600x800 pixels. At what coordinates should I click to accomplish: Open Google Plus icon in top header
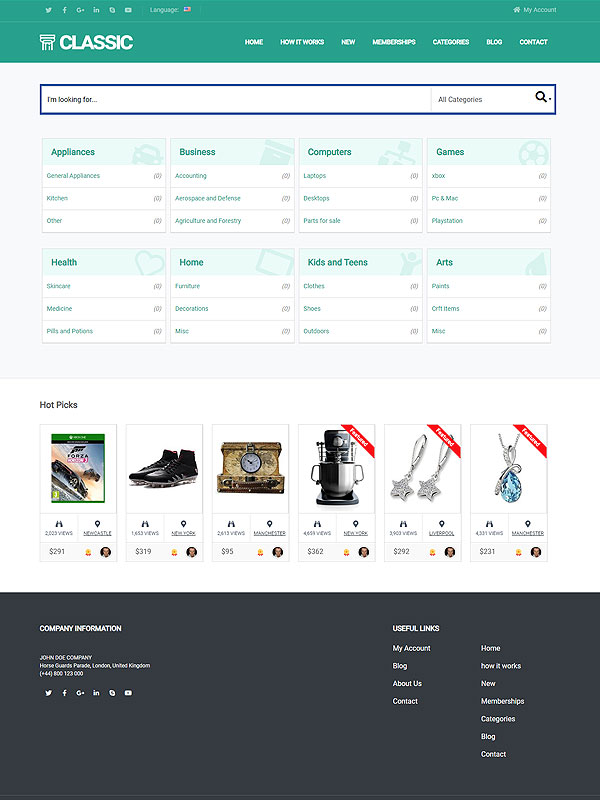pyautogui.click(x=80, y=10)
